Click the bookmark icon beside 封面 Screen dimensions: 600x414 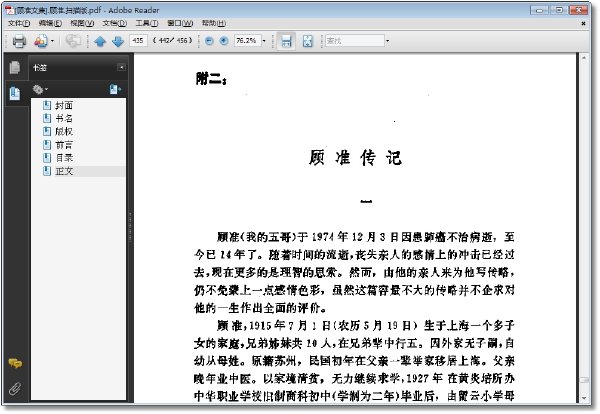pos(47,105)
